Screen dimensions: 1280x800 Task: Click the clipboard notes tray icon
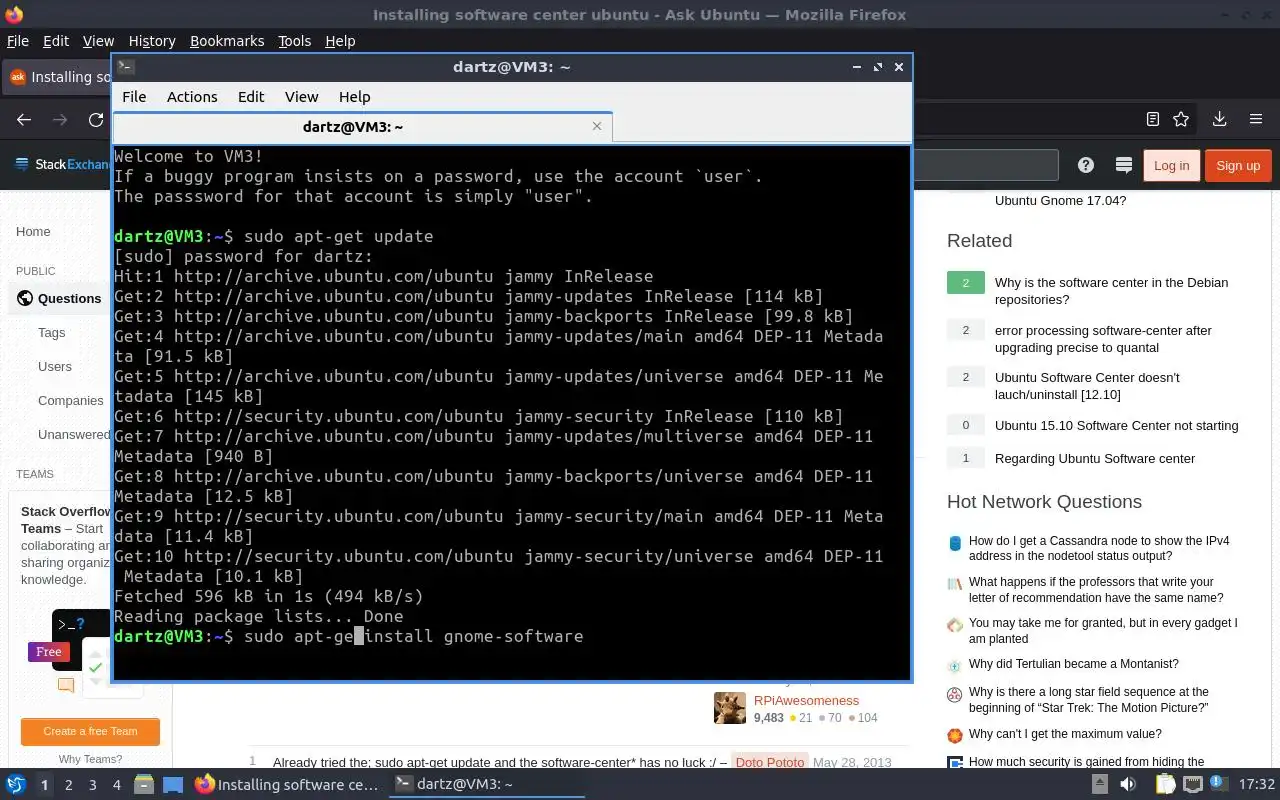[x=1165, y=784]
